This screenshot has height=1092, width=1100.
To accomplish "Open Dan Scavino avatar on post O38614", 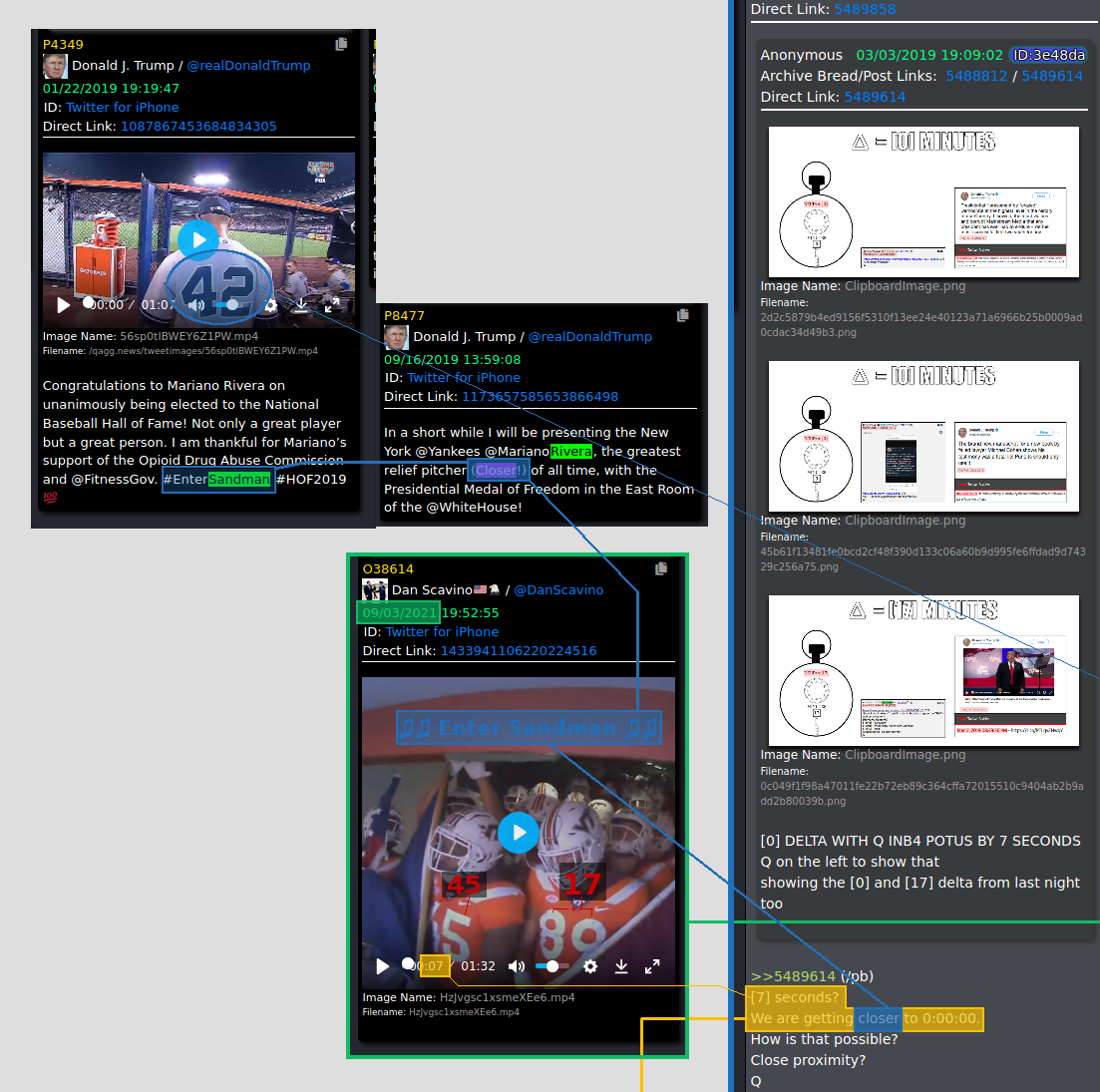I will [375, 589].
